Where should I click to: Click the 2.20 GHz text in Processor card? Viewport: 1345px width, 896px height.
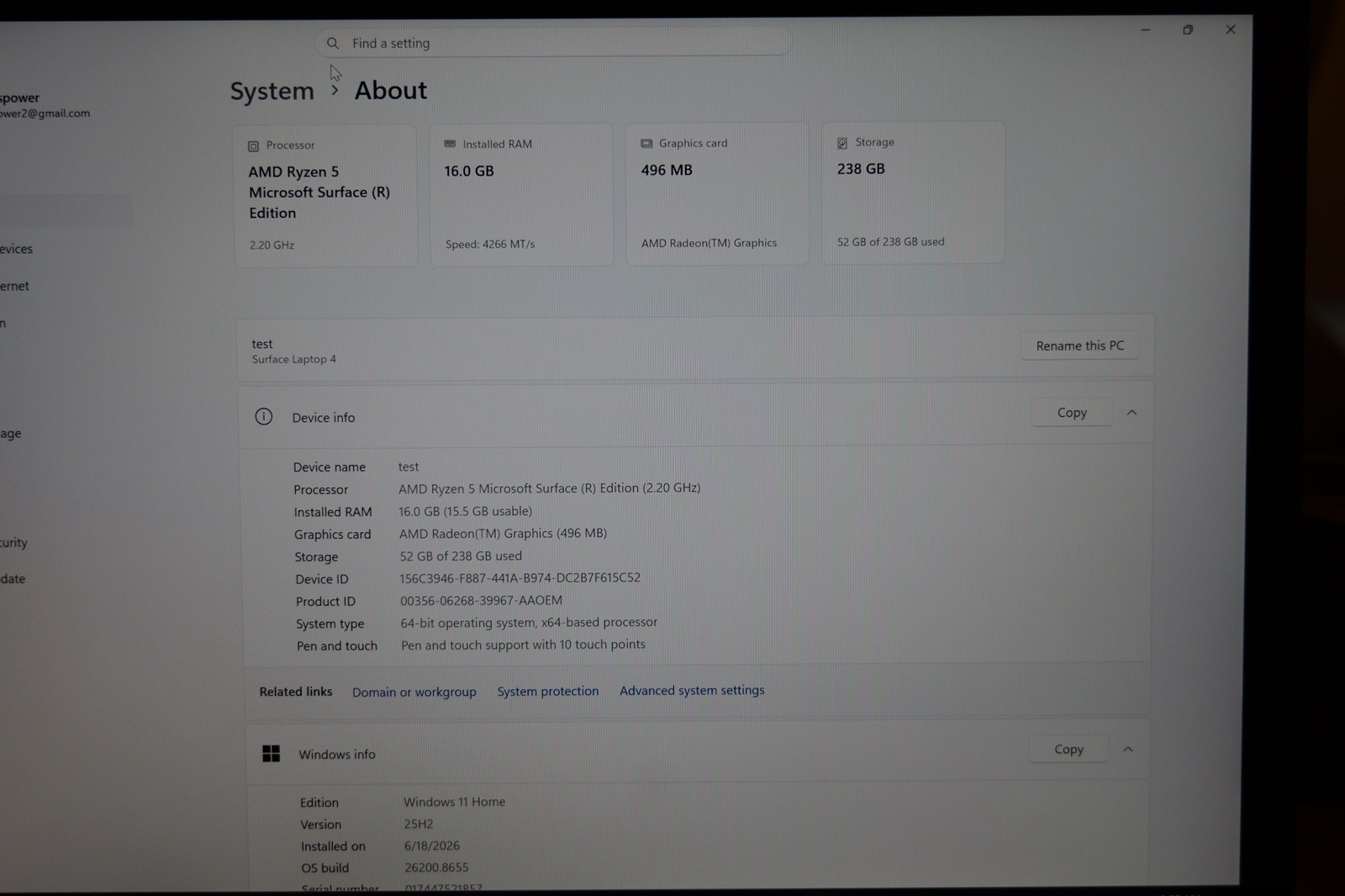coord(272,245)
